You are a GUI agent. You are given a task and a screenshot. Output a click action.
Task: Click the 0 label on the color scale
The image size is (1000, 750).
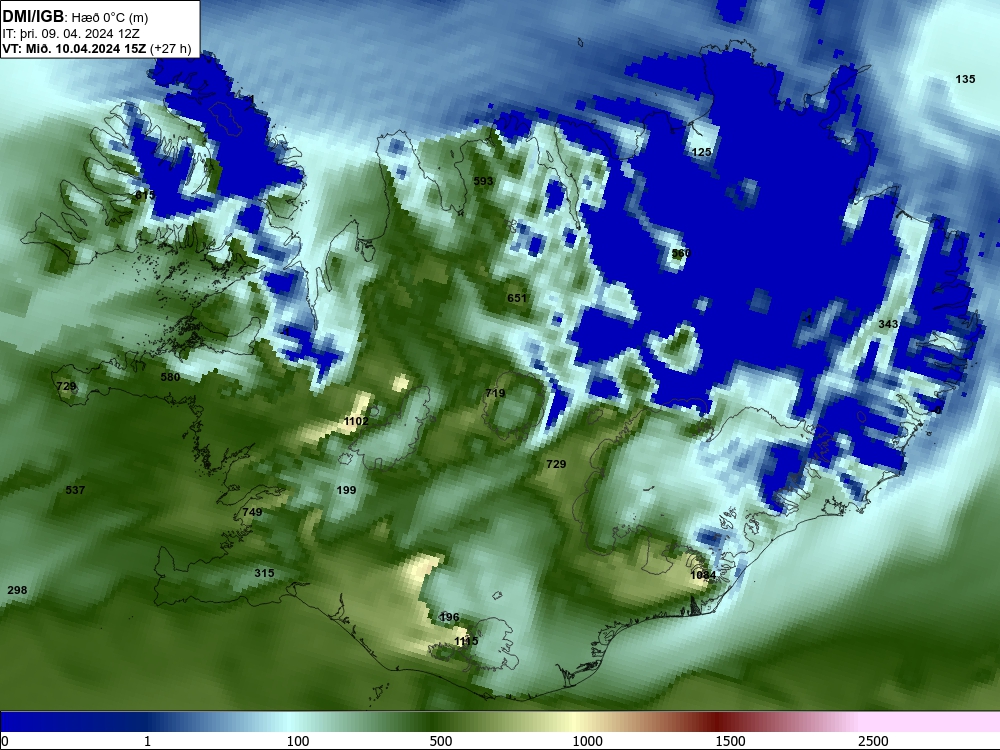point(5,741)
